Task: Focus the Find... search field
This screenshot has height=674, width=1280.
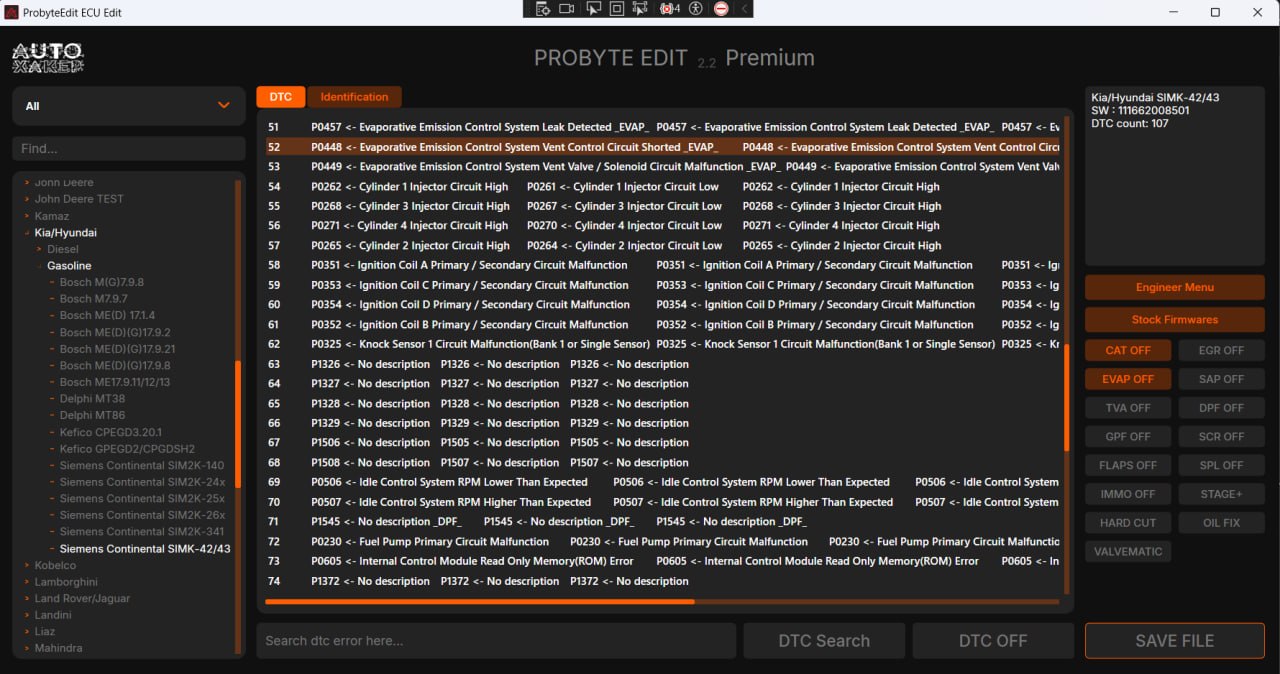Action: (129, 148)
